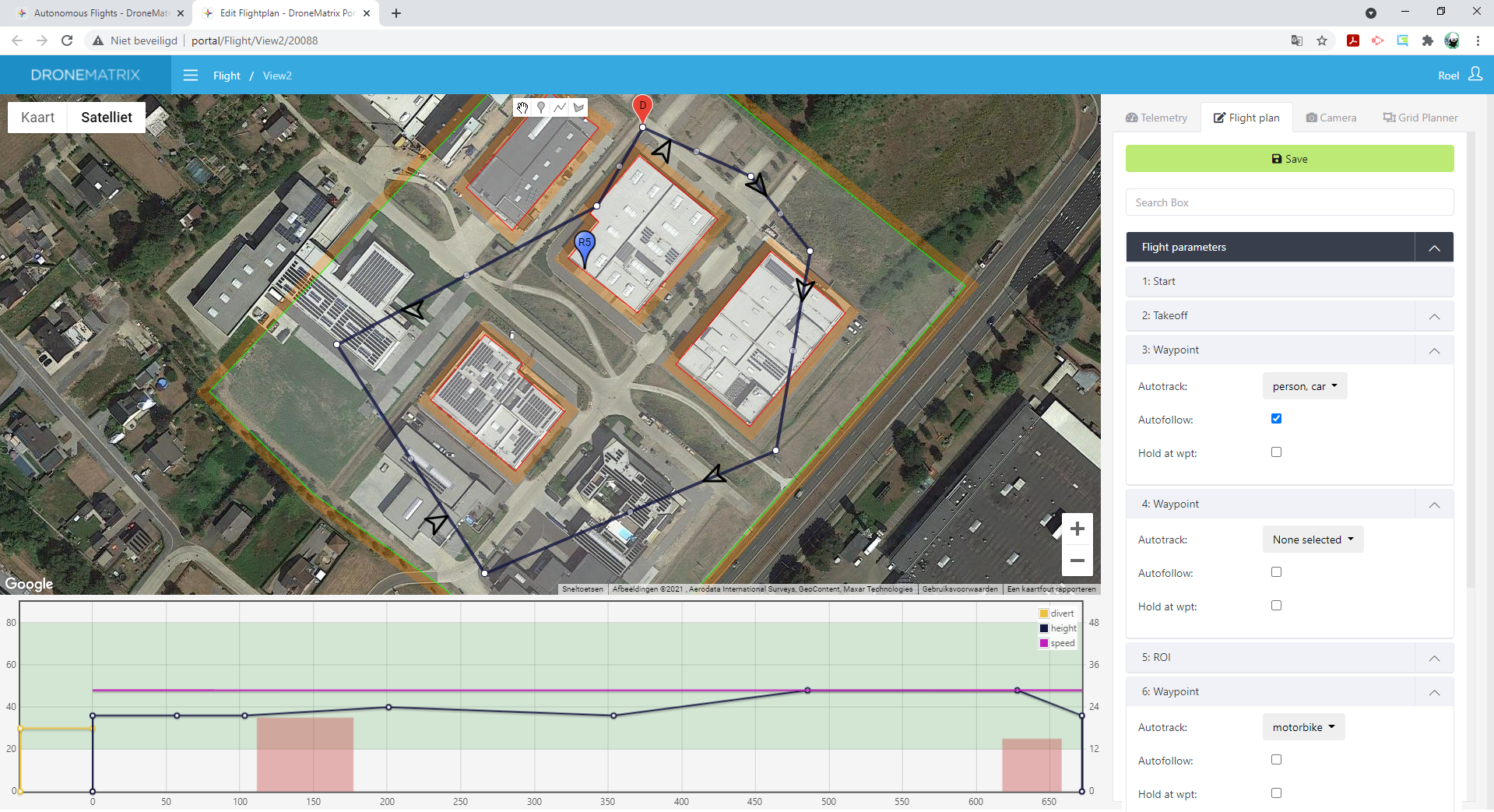Open the hamburger sidebar menu

point(191,76)
